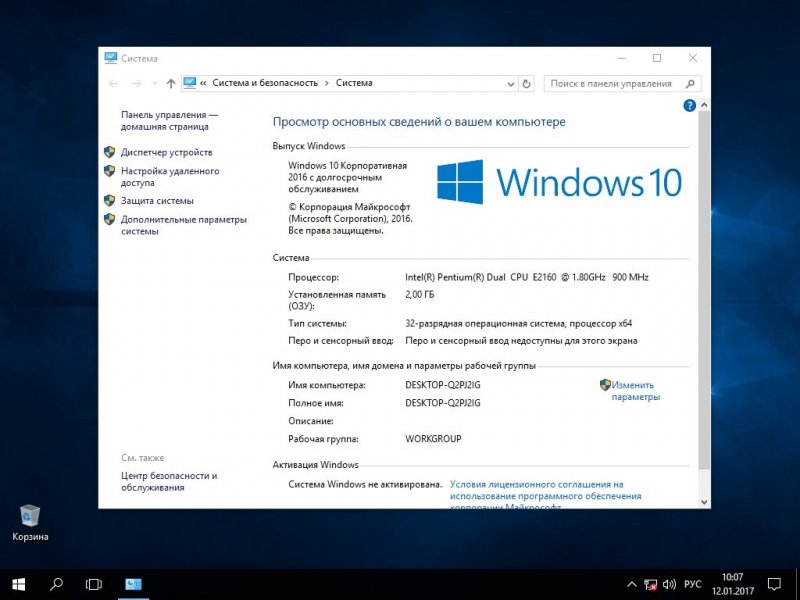Click the control panel search field

[622, 84]
